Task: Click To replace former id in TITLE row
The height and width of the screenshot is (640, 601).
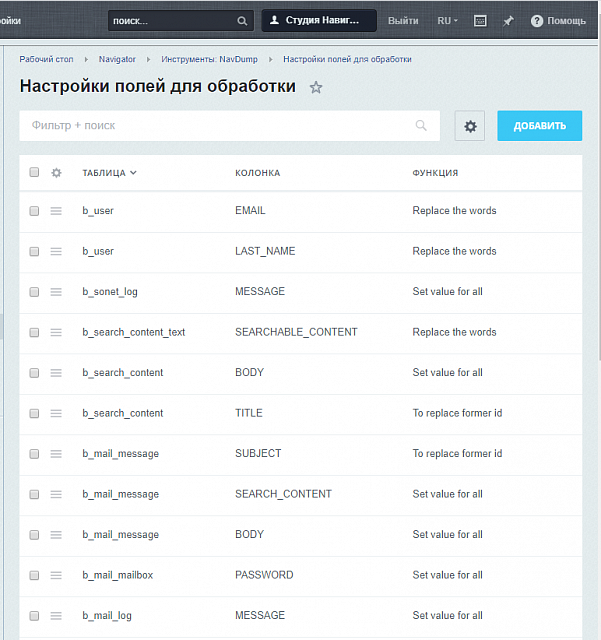Action: [457, 413]
